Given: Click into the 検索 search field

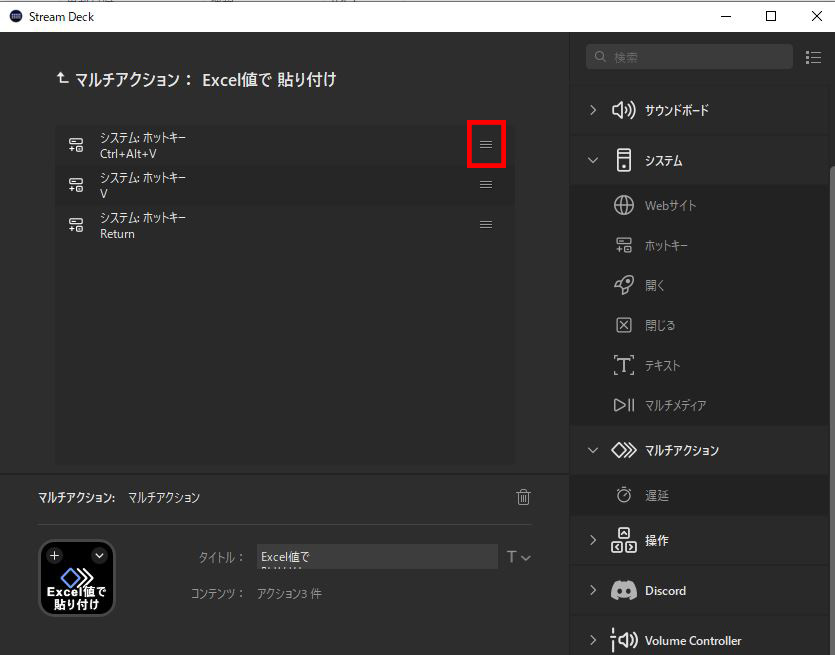Looking at the screenshot, I should pyautogui.click(x=689, y=57).
